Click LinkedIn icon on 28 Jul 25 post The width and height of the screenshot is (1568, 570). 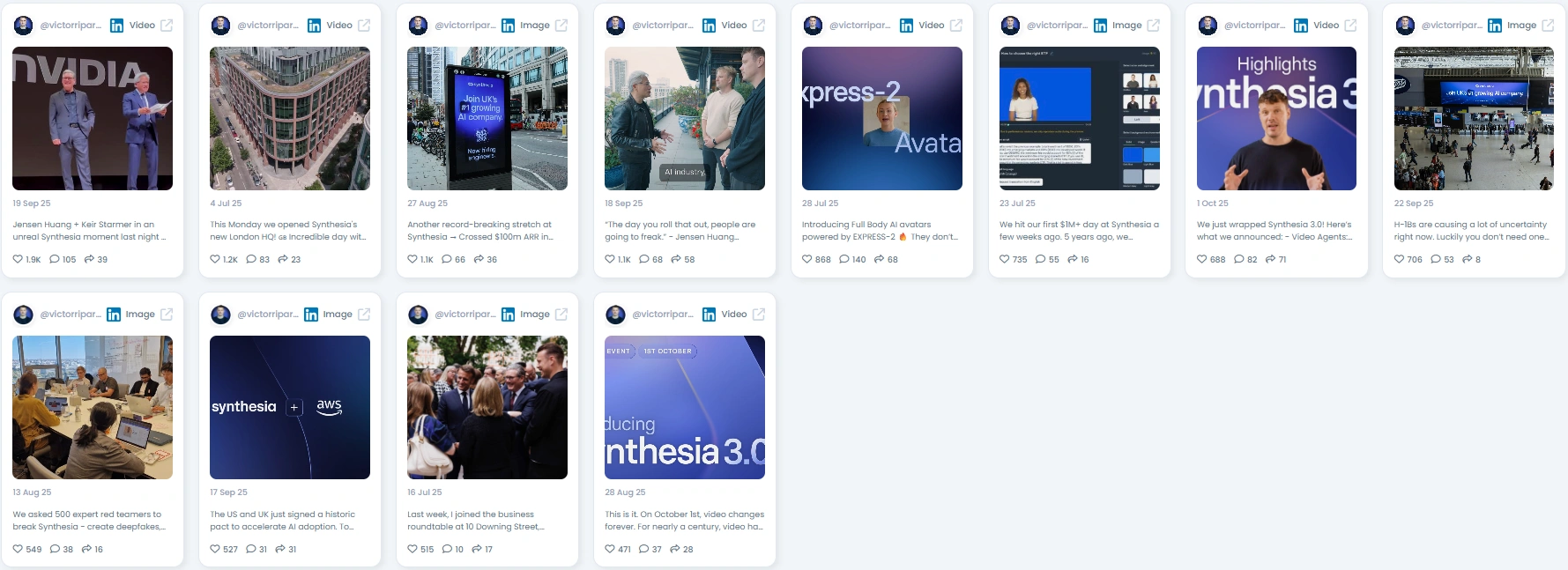point(907,26)
